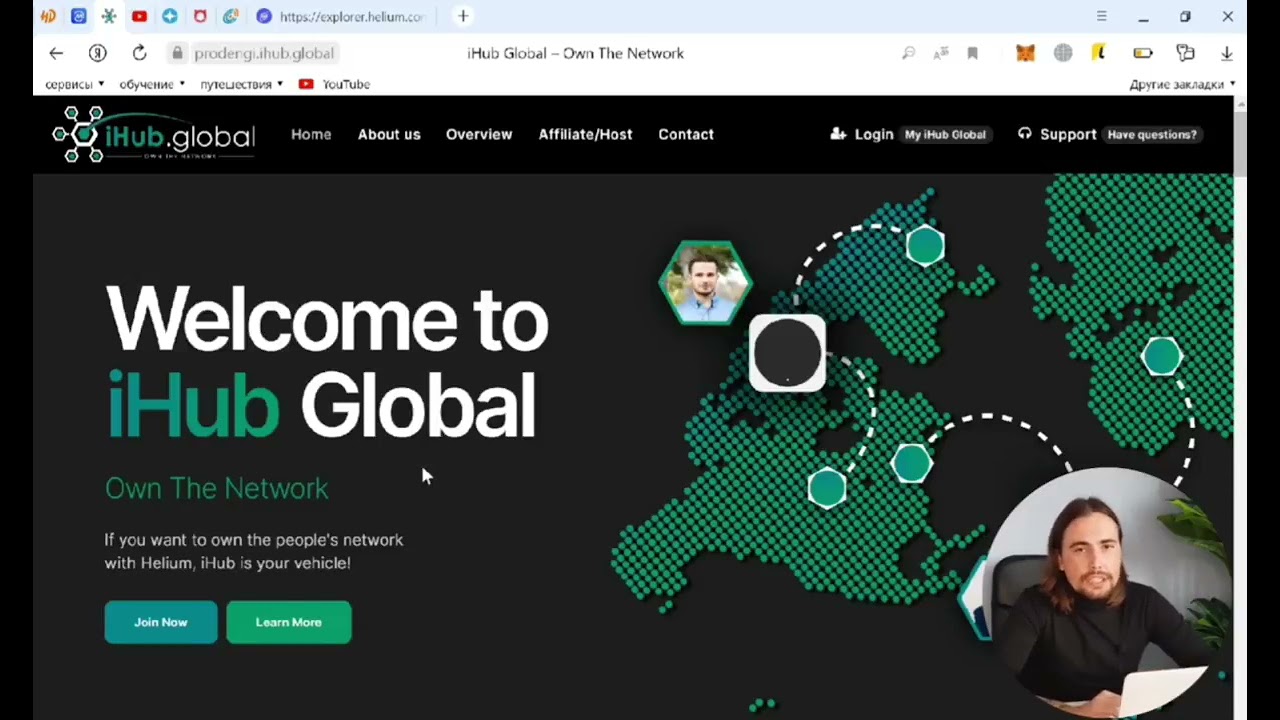Click the iHub.global logo
Viewport: 1280px width, 720px height.
pos(154,134)
